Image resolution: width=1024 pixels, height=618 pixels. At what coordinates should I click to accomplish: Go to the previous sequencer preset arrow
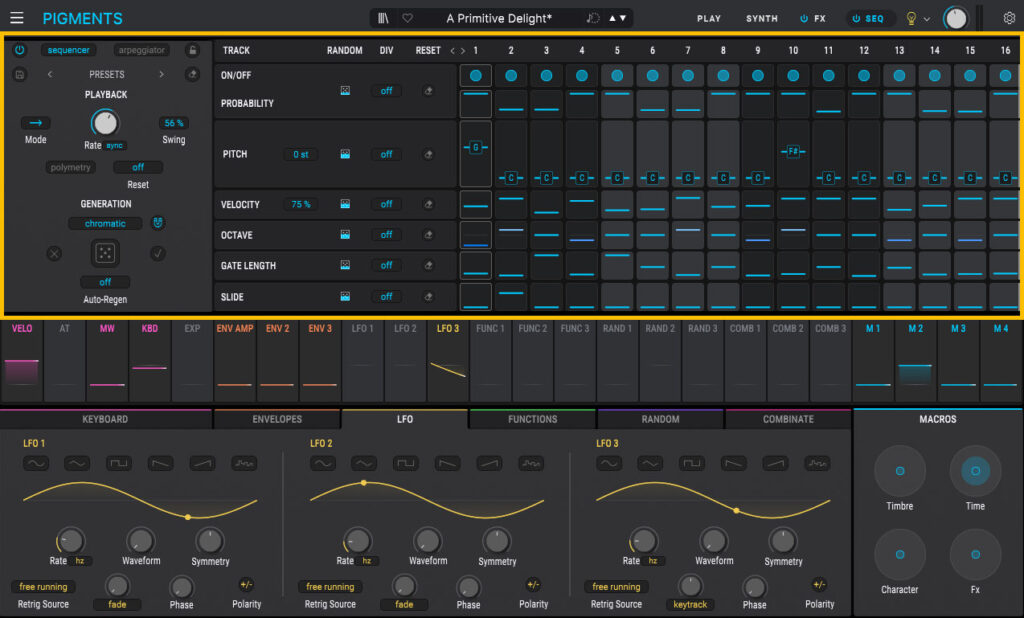click(x=50, y=74)
